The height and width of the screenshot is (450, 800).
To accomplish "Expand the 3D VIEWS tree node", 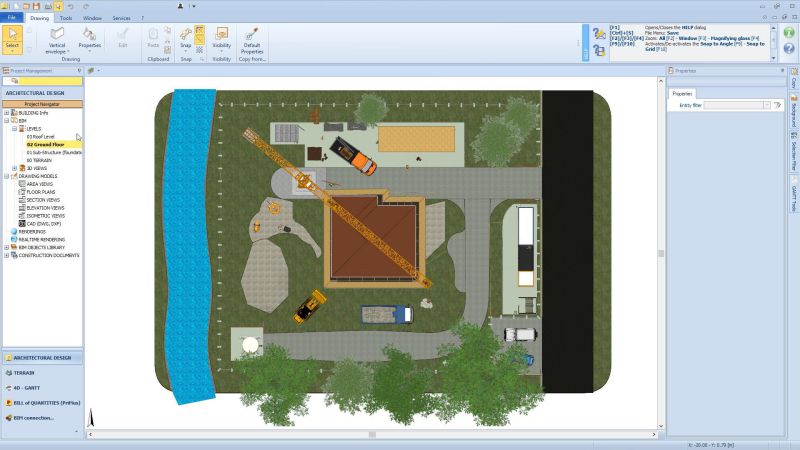I will [14, 168].
